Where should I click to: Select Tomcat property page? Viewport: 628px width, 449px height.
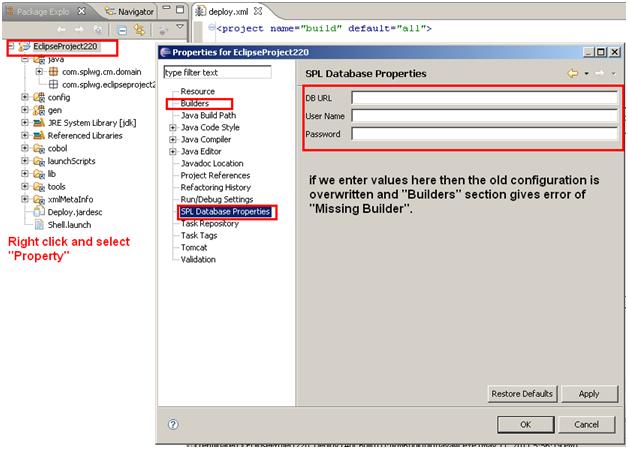point(194,248)
